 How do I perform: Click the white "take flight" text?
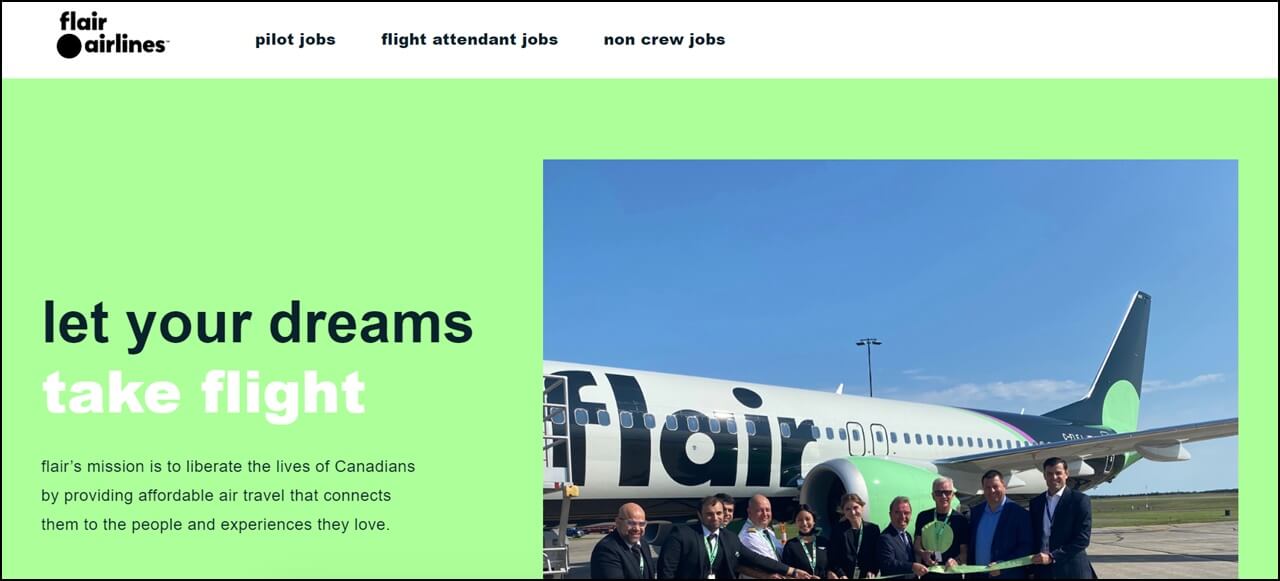click(x=203, y=391)
